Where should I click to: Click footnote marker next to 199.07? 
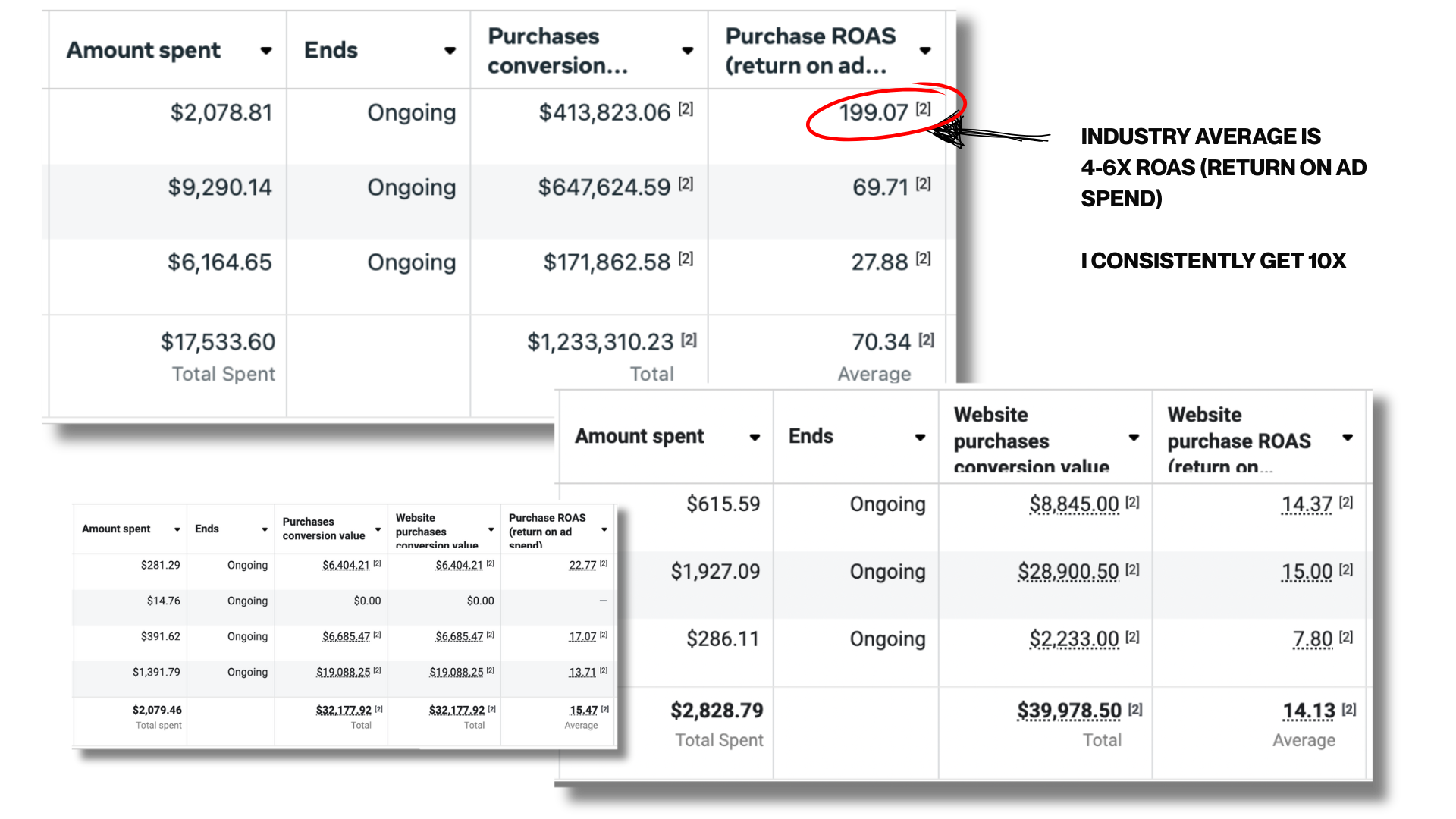point(923,108)
